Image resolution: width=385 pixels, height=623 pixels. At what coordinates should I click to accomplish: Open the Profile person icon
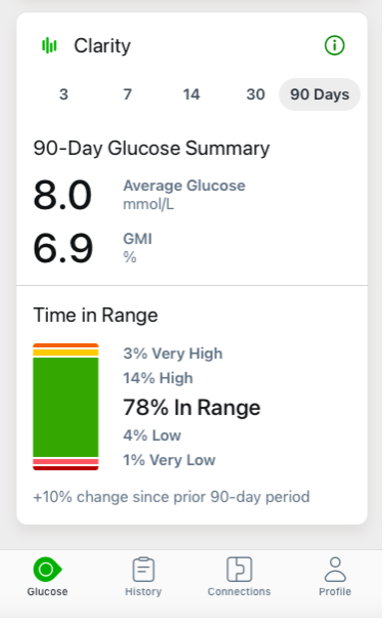(x=335, y=569)
